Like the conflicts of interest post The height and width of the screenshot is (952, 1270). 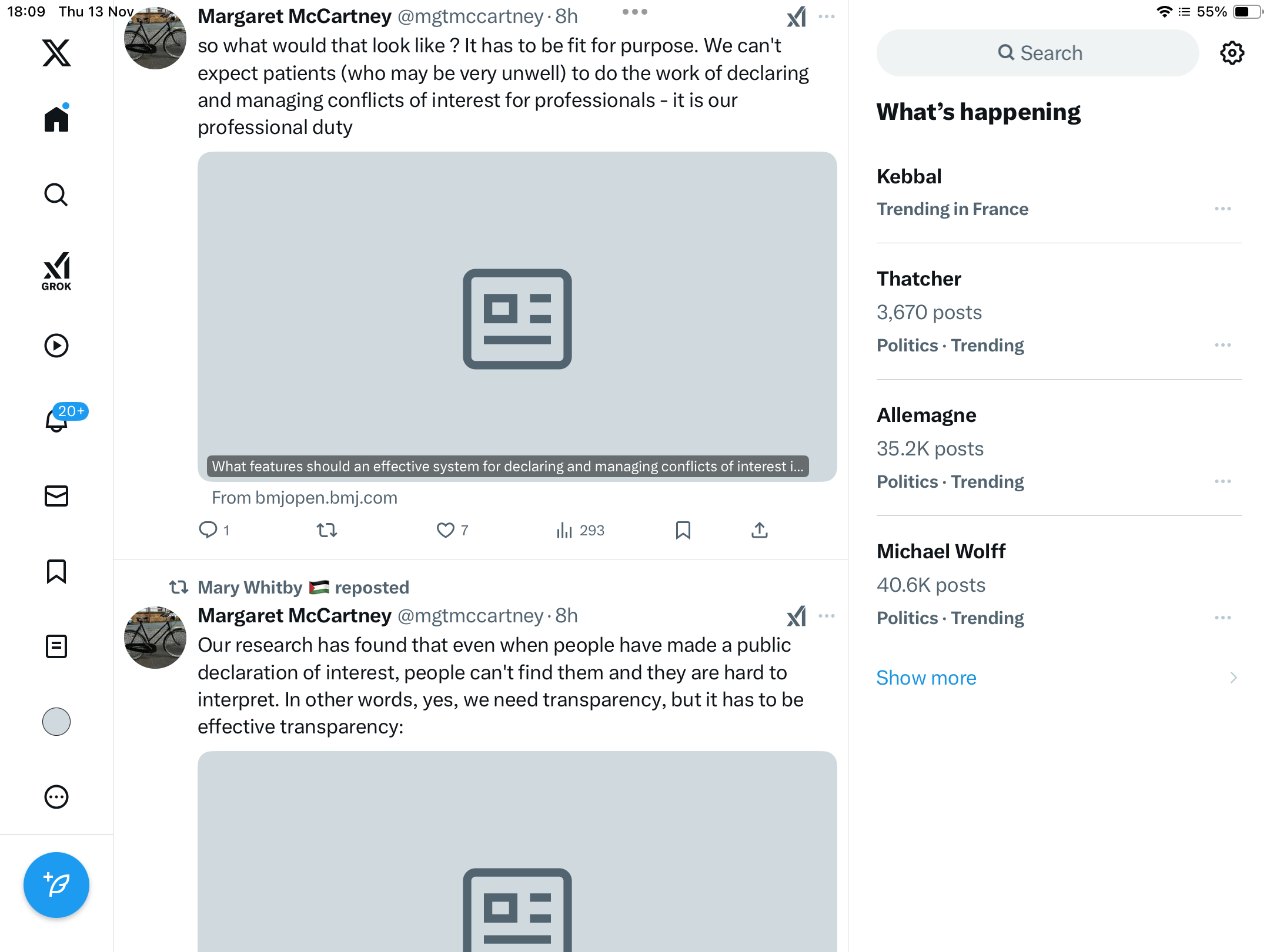coord(446,530)
